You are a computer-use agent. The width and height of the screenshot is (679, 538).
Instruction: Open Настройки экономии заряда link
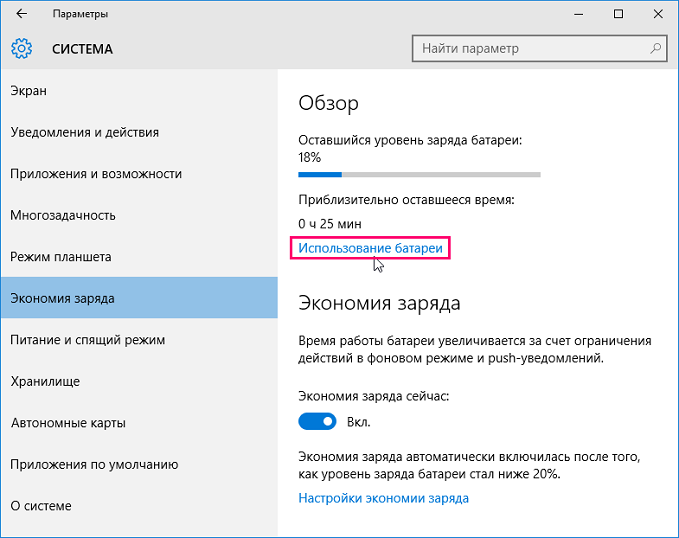coord(383,498)
